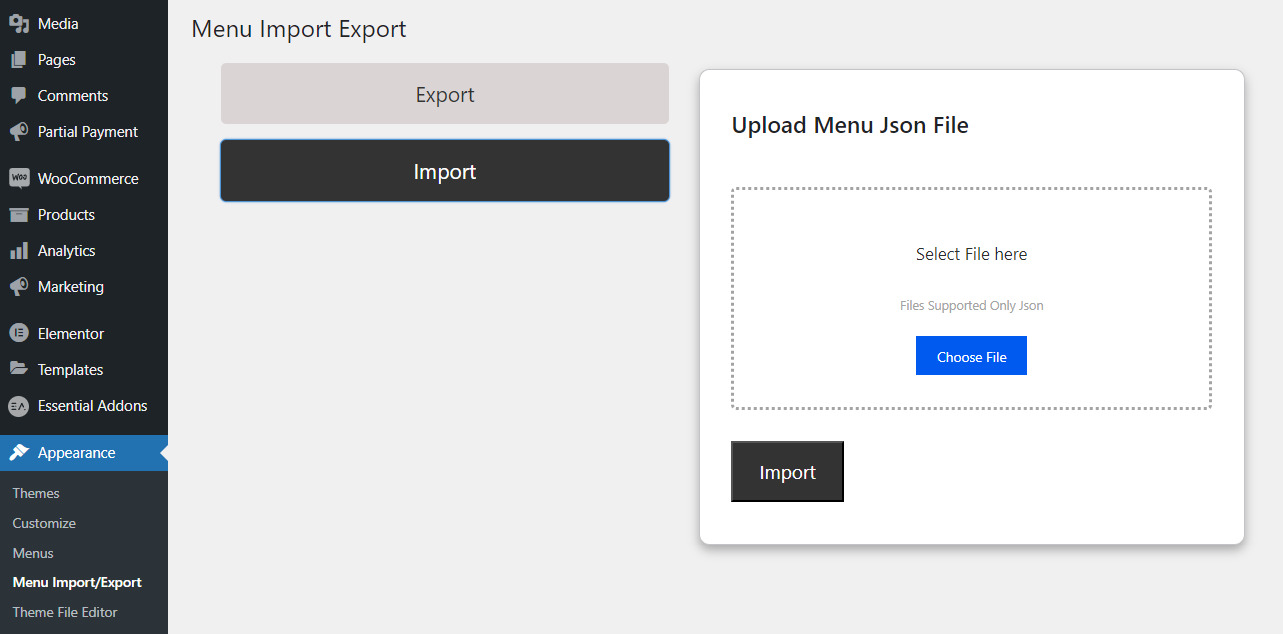Open Themes submenu item
This screenshot has height=634, width=1283.
click(x=36, y=493)
